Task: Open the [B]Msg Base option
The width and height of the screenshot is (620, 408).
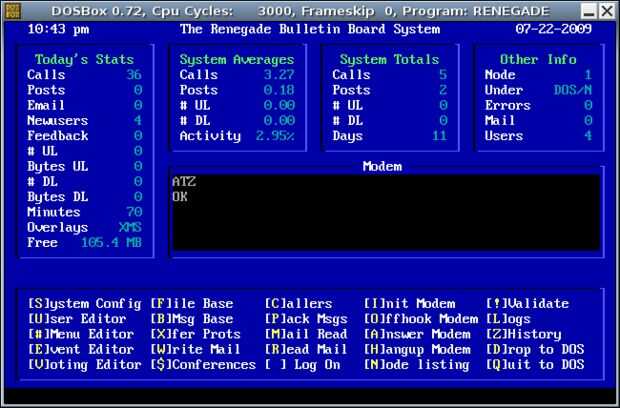Action: point(191,319)
